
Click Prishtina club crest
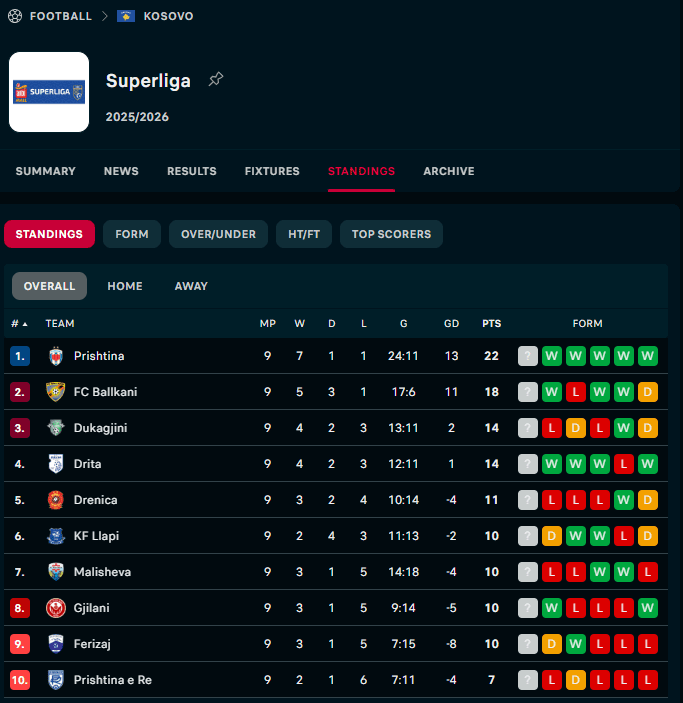coord(55,356)
